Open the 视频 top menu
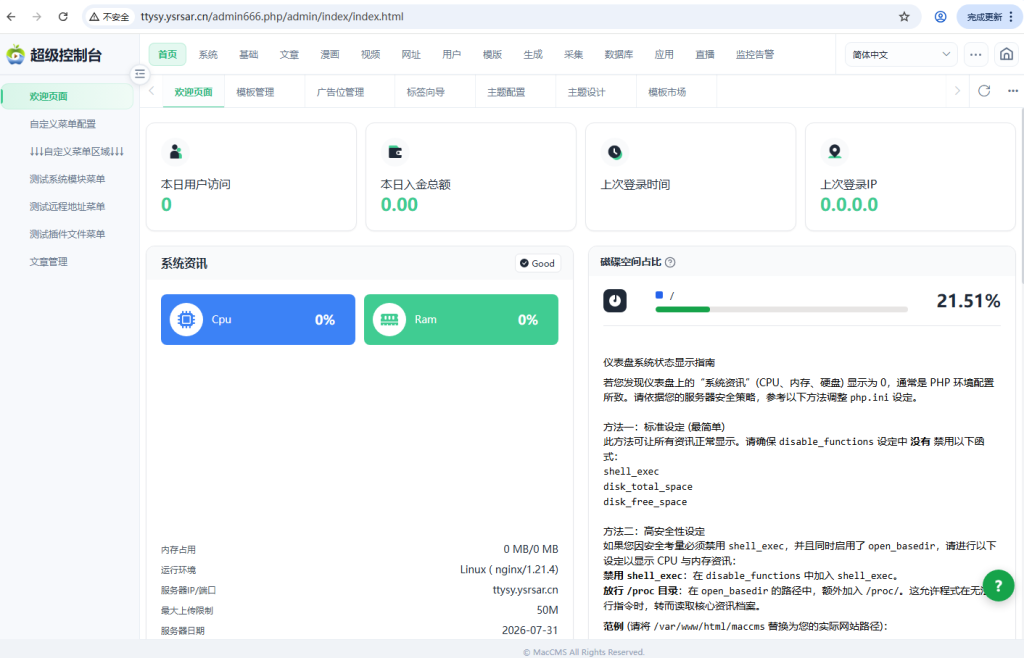Screen dimensions: 1024x658 pos(370,55)
